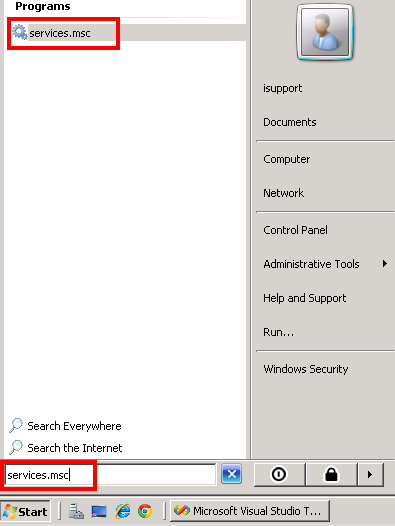
Task: Click the lock computer button
Action: [331, 474]
